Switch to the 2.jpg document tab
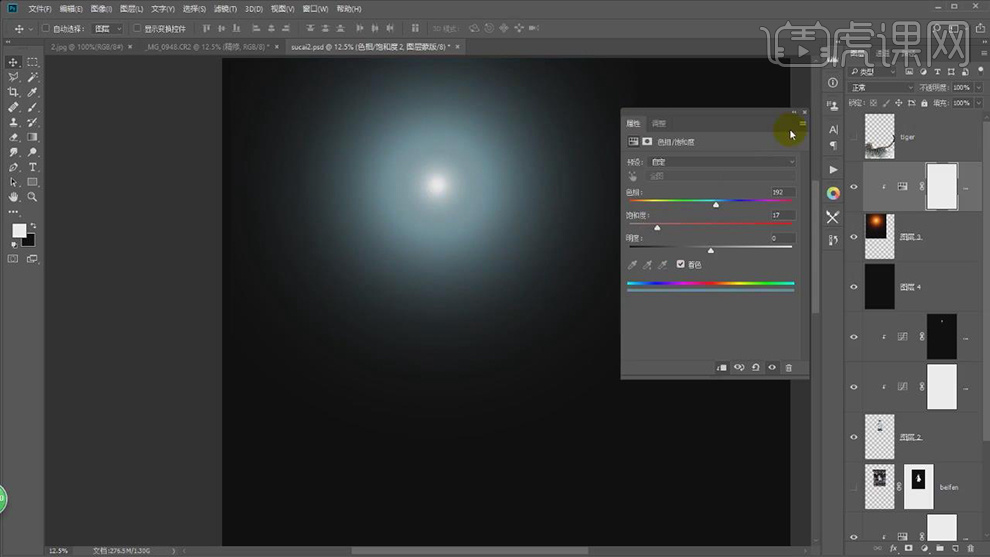This screenshot has width=990, height=557. 84,47
